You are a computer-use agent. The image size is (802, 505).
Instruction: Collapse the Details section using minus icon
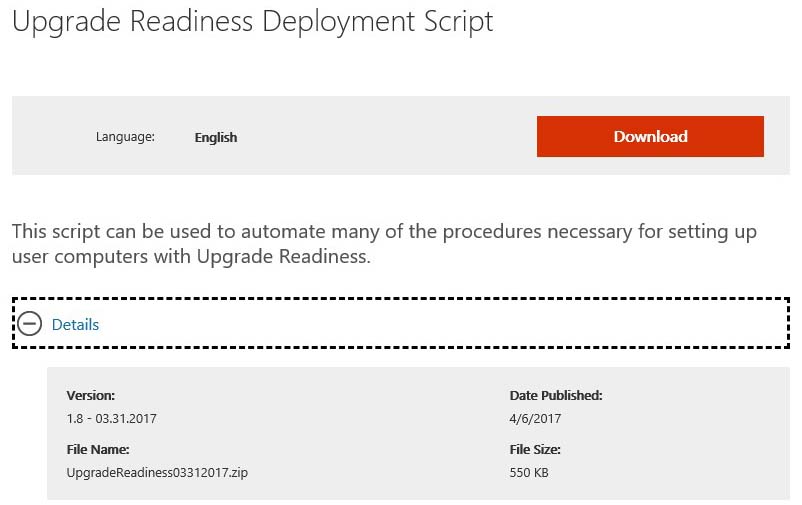pyautogui.click(x=30, y=324)
